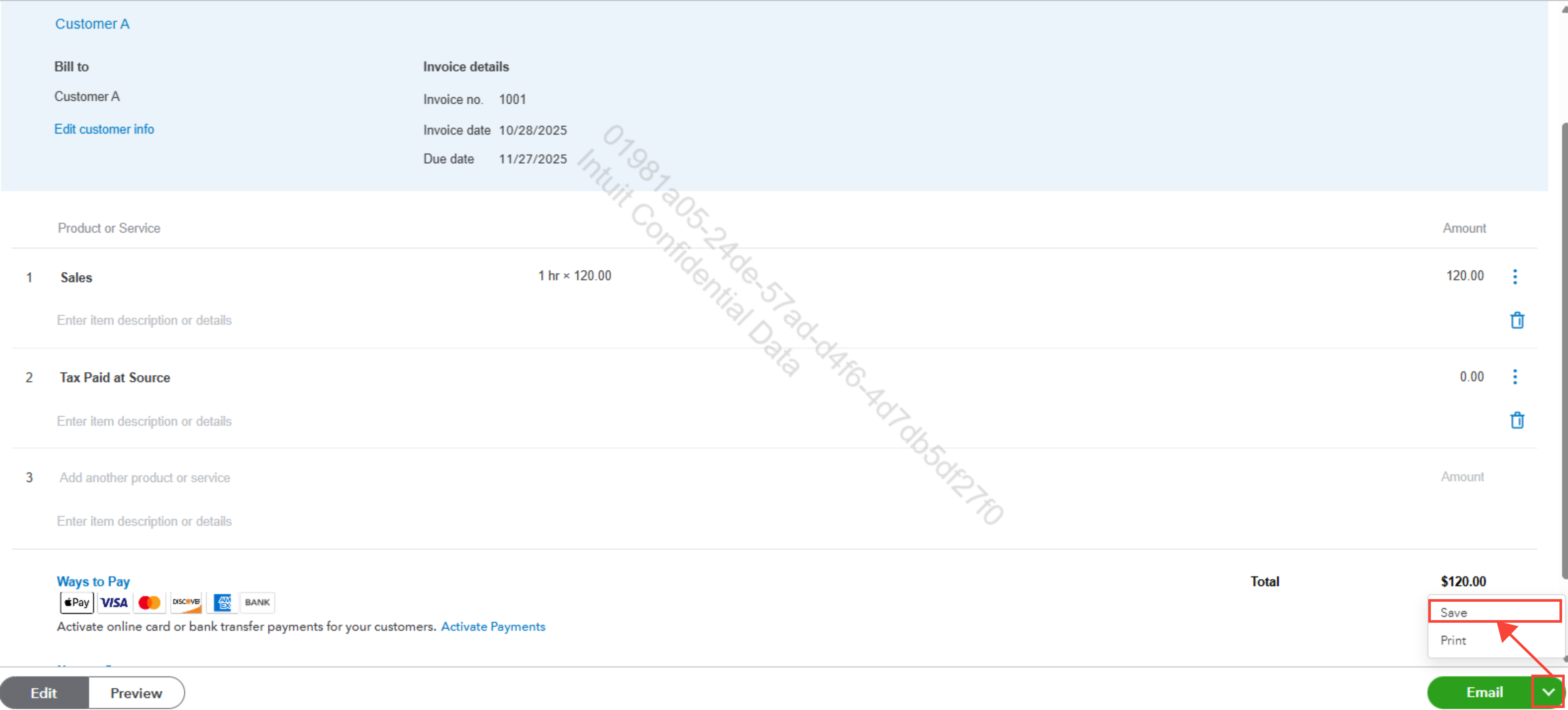The image size is (1568, 710).
Task: Click the American Express card icon
Action: (223, 602)
